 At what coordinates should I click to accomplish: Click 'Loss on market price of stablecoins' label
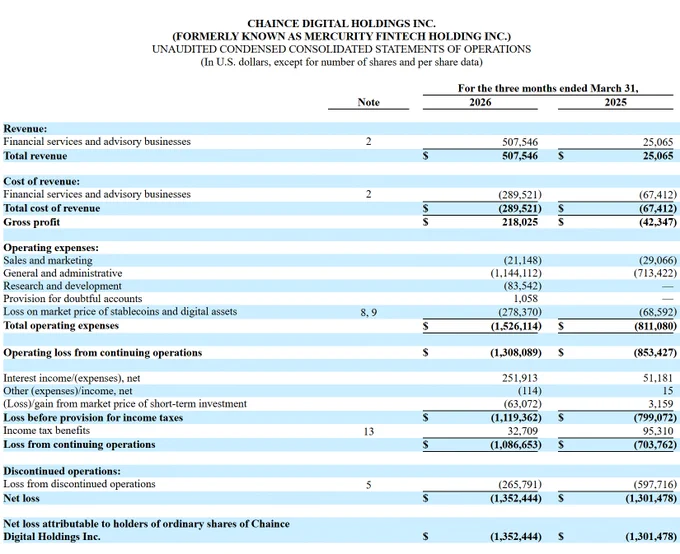pyautogui.click(x=120, y=311)
